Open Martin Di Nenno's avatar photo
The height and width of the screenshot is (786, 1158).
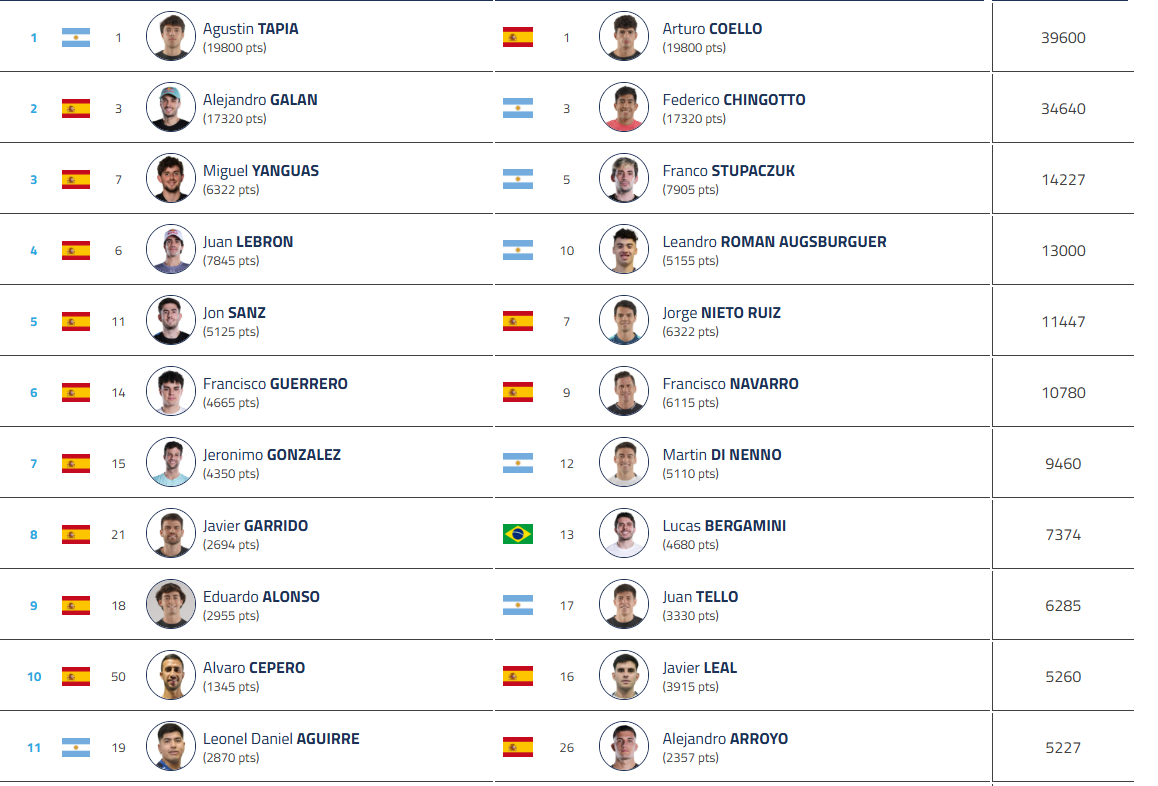(624, 463)
